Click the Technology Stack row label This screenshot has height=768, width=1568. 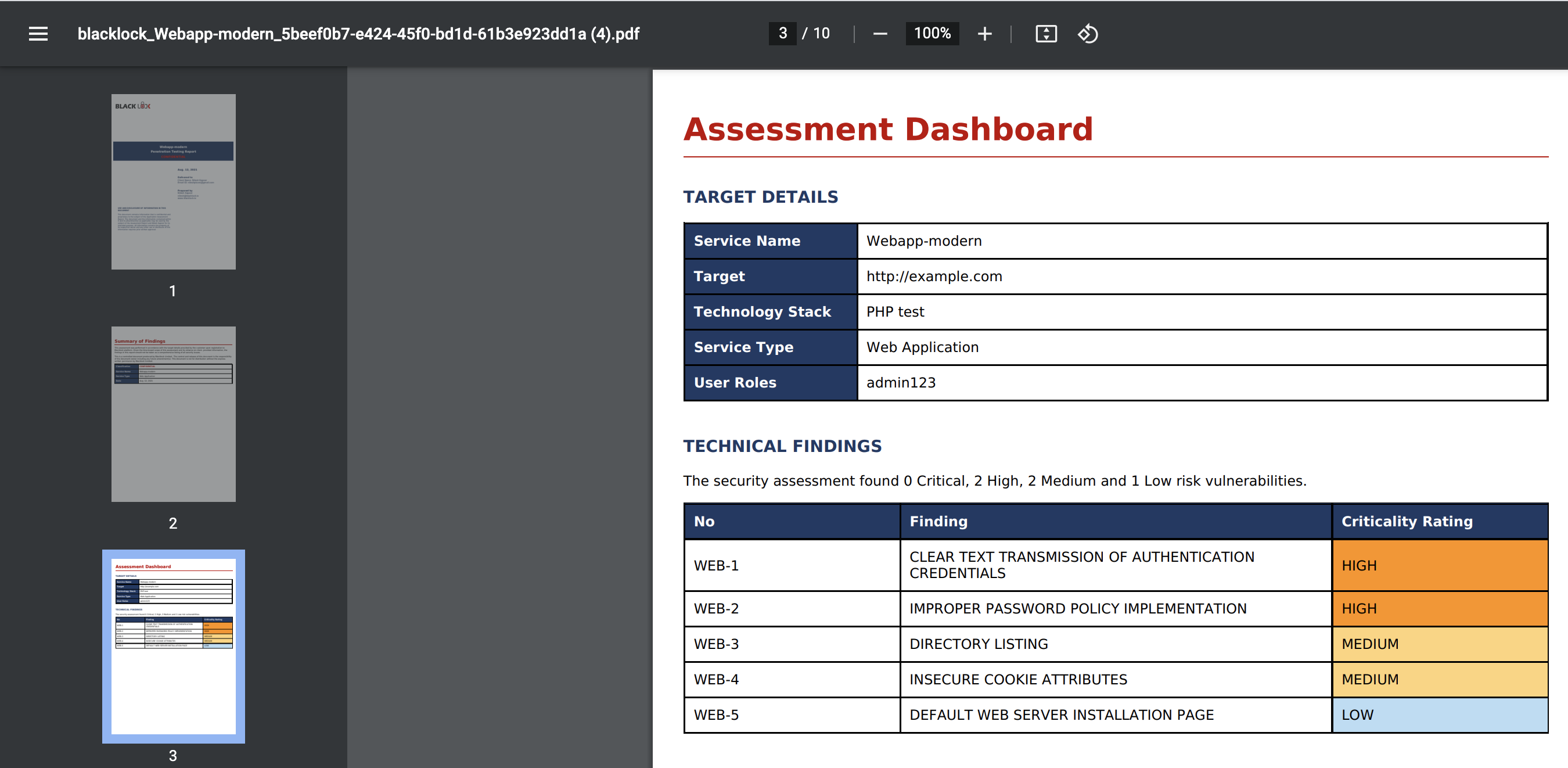point(762,311)
